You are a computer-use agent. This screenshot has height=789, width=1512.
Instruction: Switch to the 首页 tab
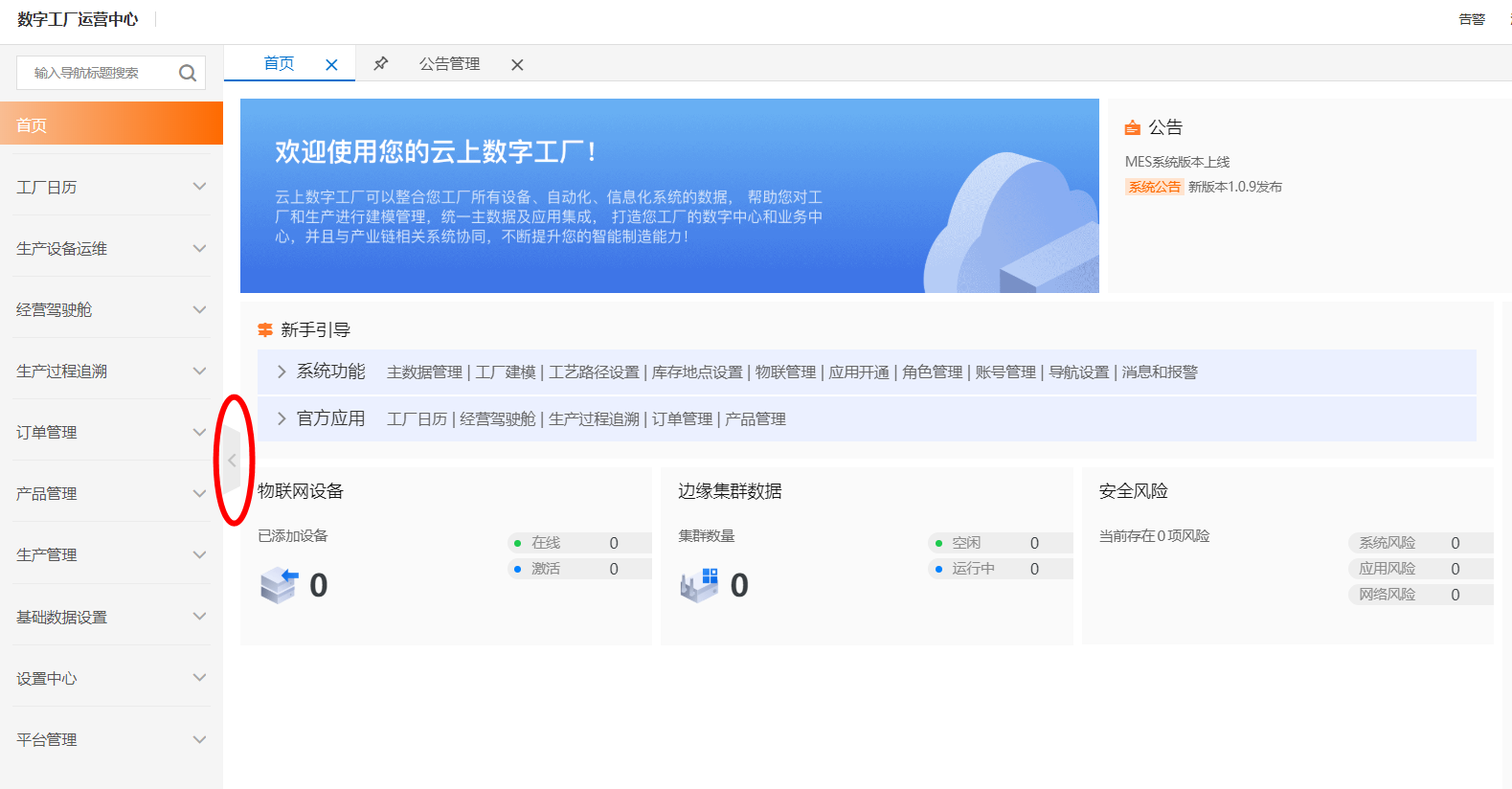[279, 63]
